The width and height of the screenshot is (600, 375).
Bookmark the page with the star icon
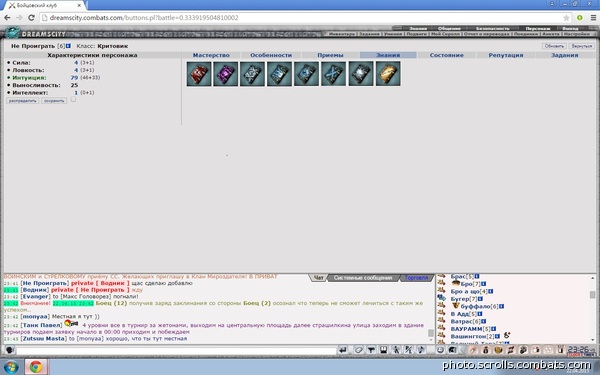pyautogui.click(x=566, y=18)
